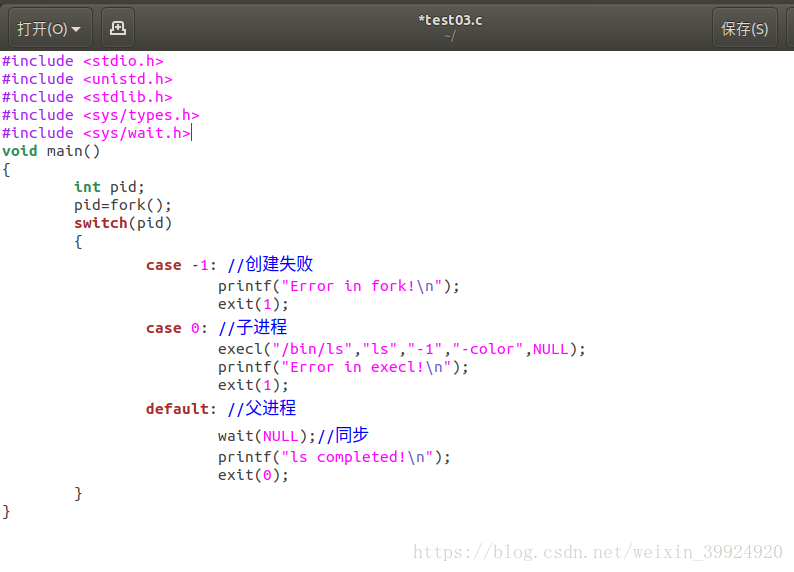Viewport: 794px width, 572px height.
Task: Click the //同步 comment
Action: pos(343,435)
